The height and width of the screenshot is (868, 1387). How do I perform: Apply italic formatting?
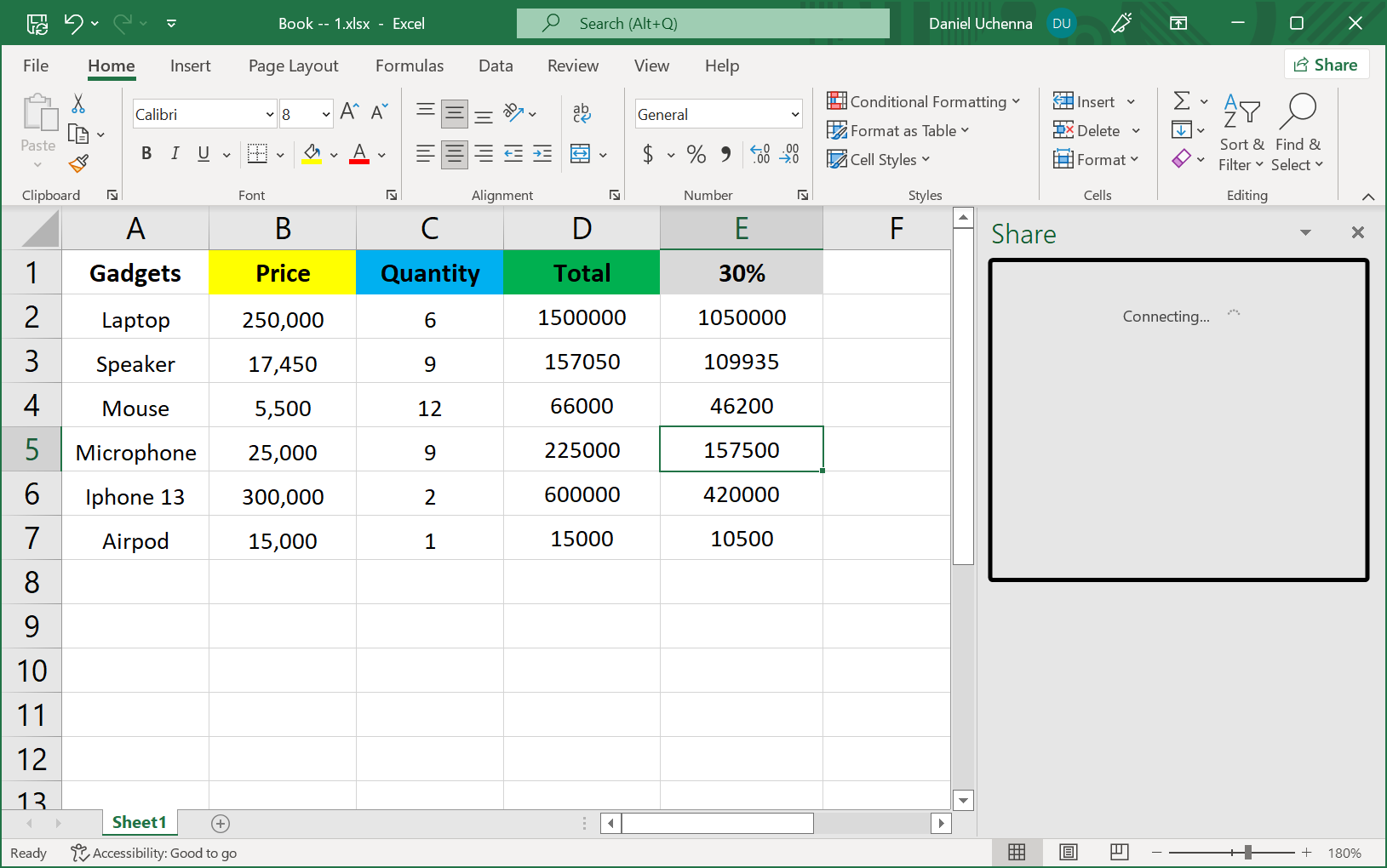pos(175,154)
